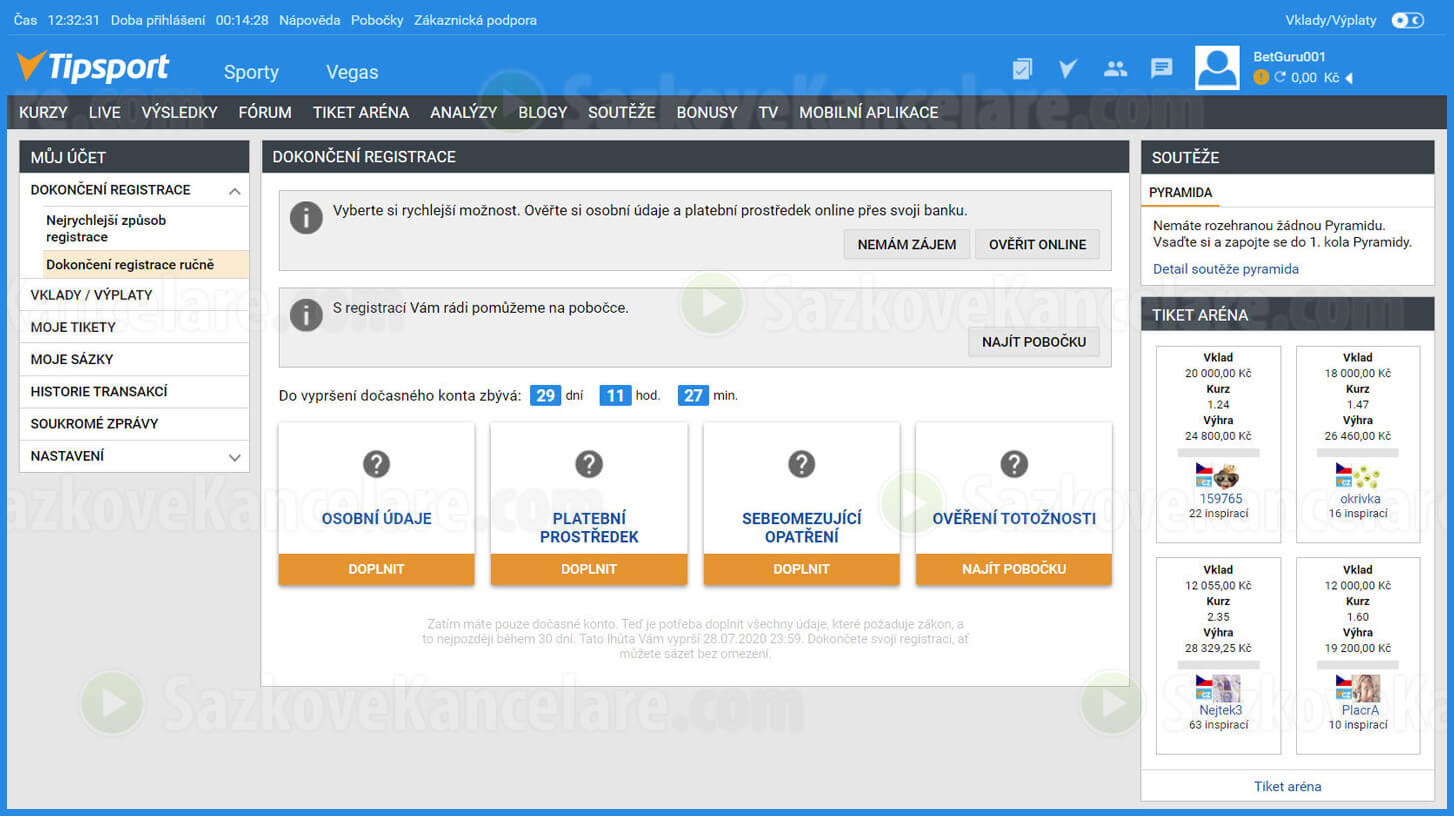Open the Blogy menu
The image size is (1454, 816).
(542, 112)
